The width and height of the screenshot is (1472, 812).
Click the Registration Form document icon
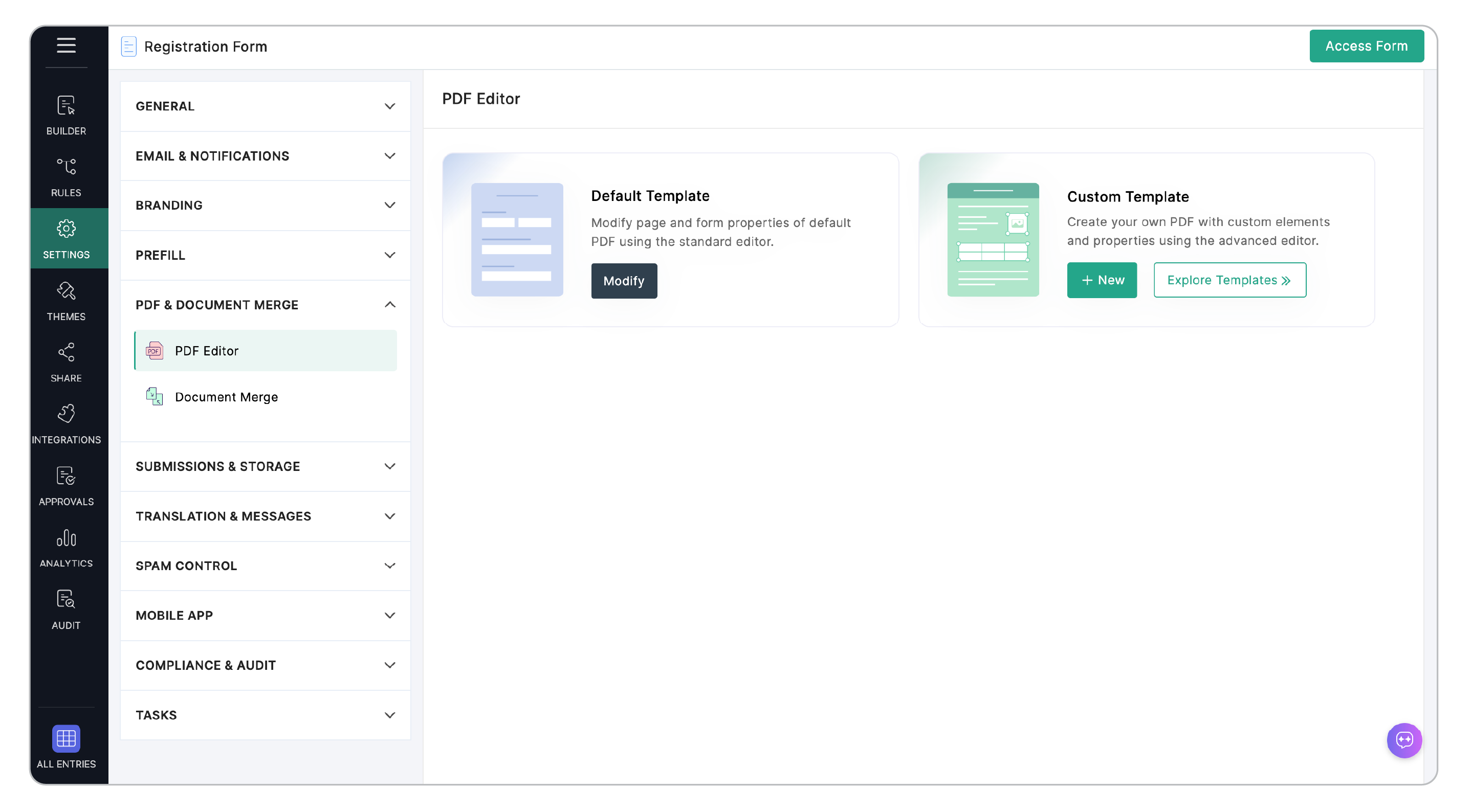(128, 46)
